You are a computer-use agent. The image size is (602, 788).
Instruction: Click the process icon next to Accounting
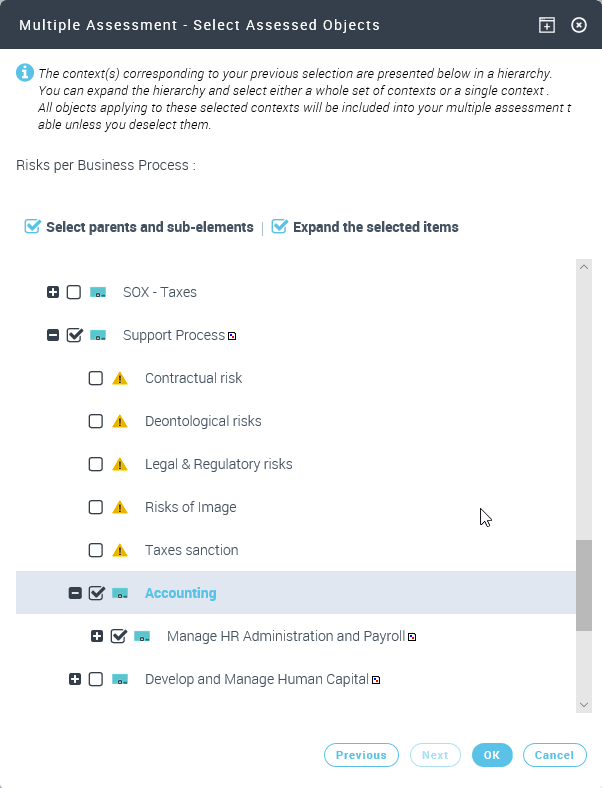120,593
